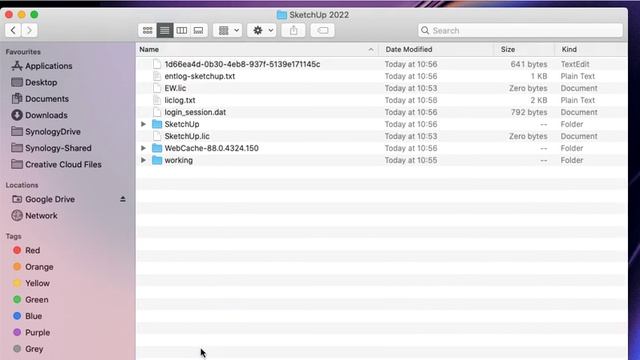
Task: Expand the WebCache-88.0.4324.150 folder
Action: pos(143,148)
